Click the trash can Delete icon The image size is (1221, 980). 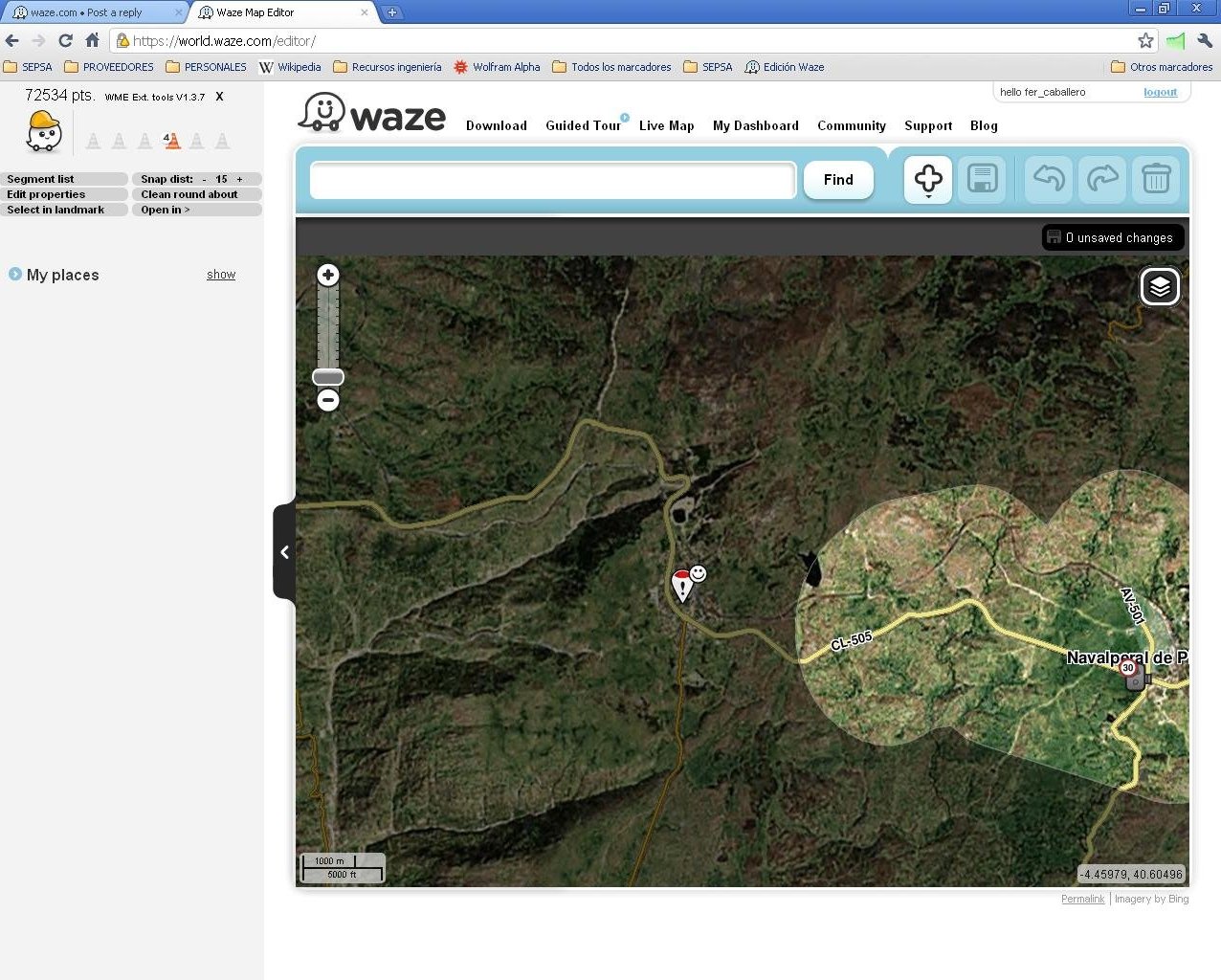1156,179
